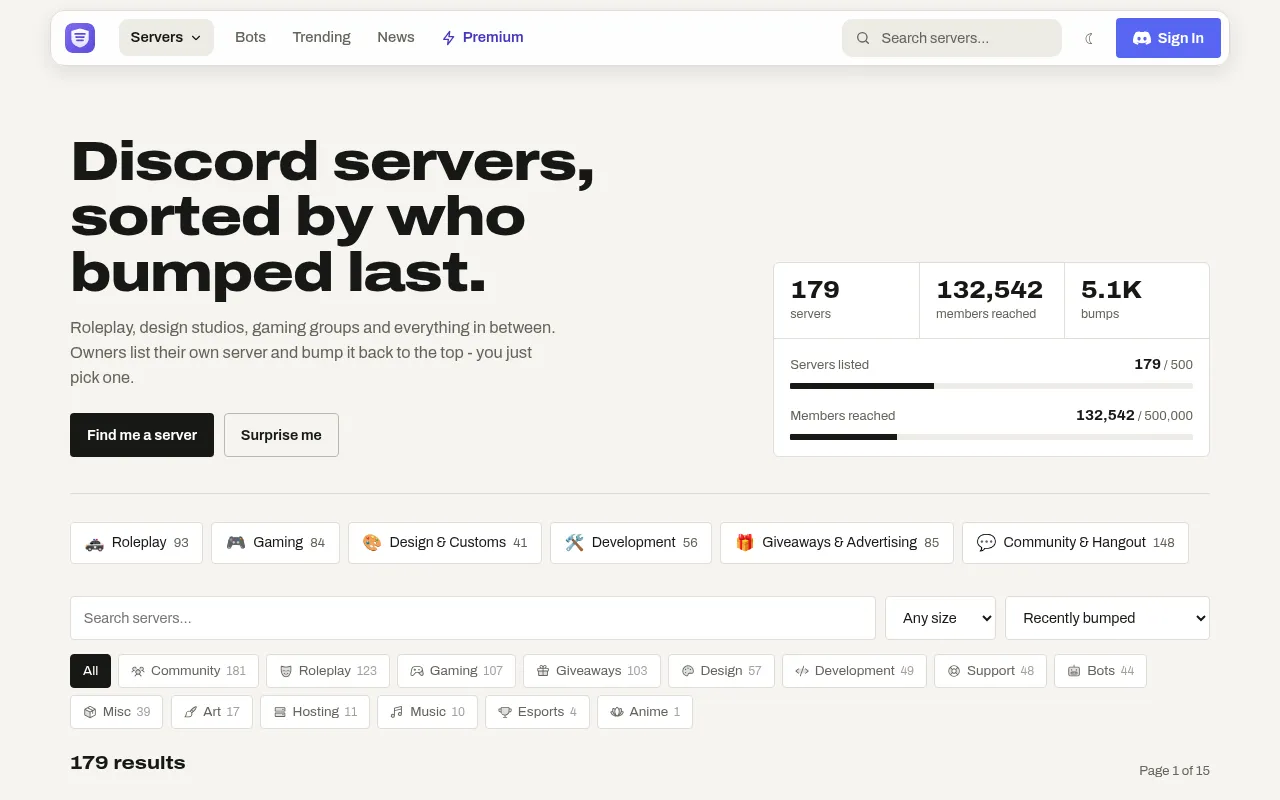
Task: Select the Community & Hangout category card
Action: [x=1075, y=543]
